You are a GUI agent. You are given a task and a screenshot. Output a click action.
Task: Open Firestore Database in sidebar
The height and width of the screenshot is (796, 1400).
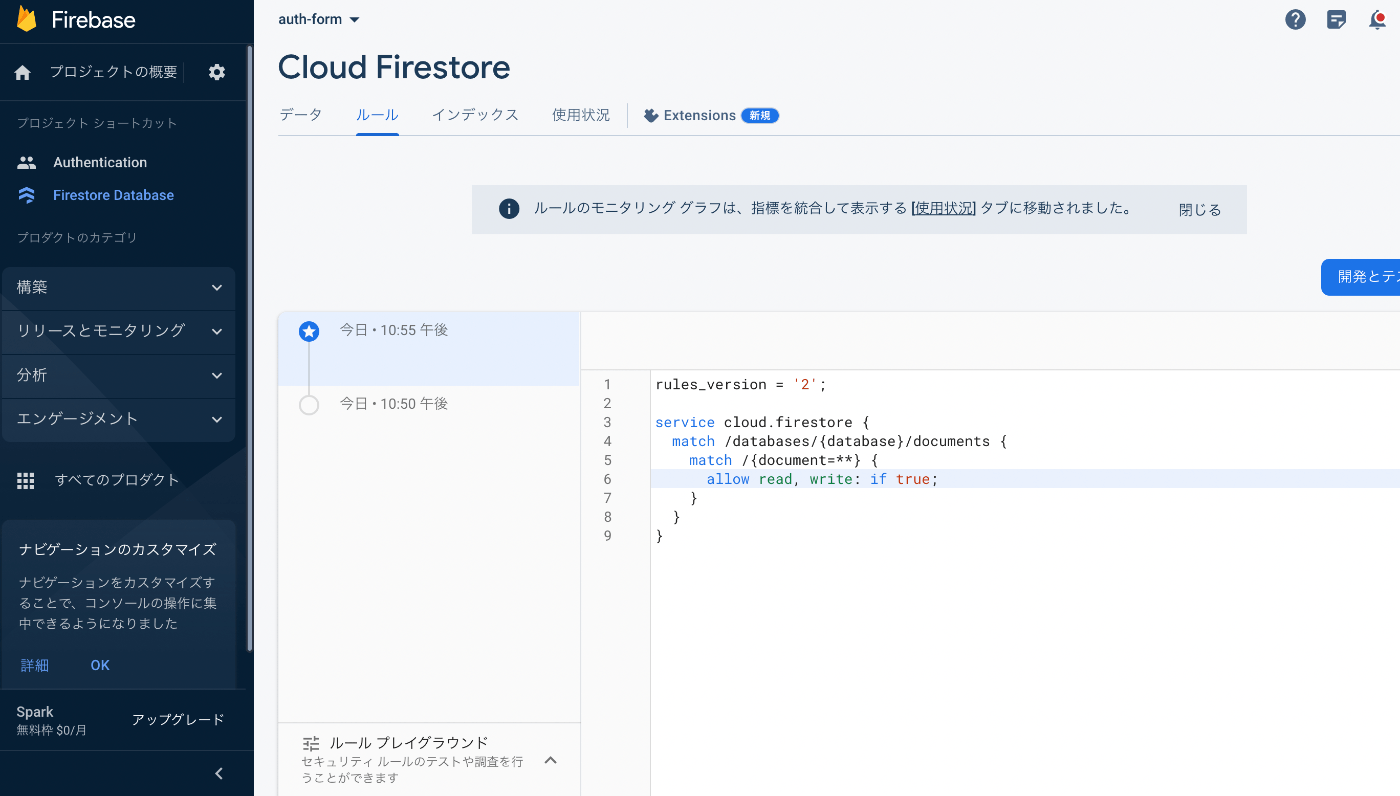coord(113,195)
